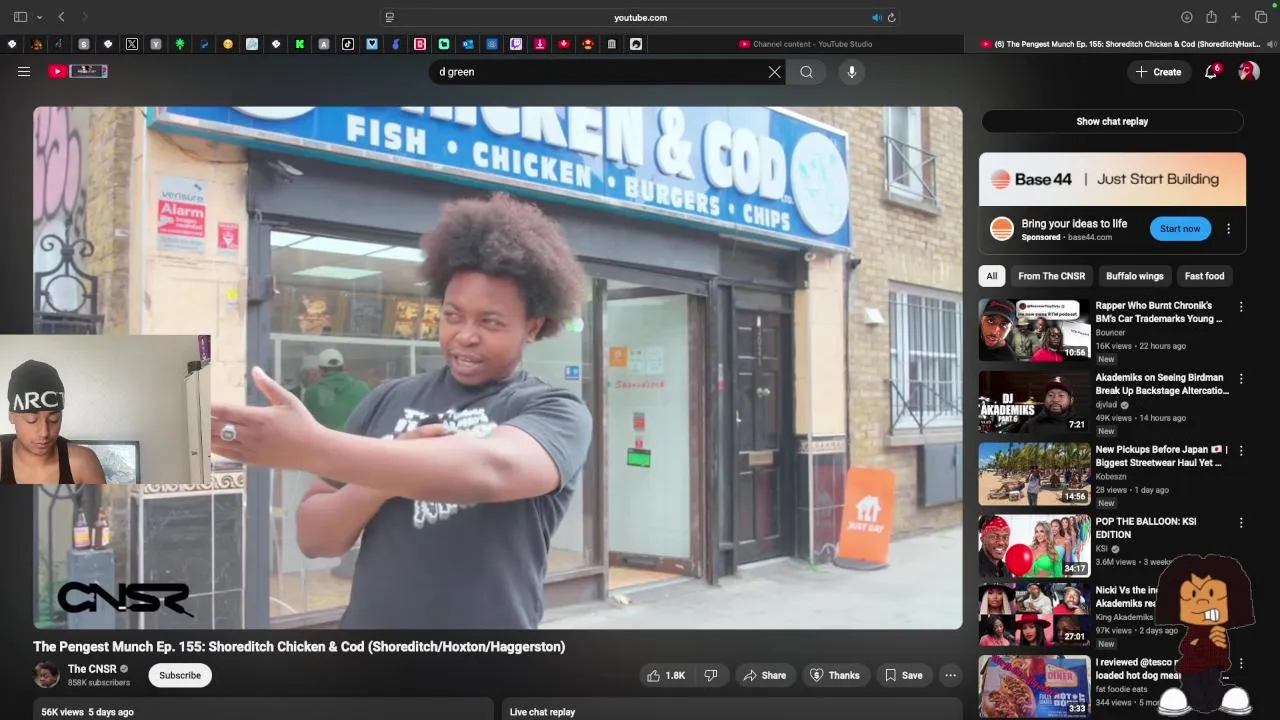This screenshot has width=1280, height=720.
Task: Open the Tesco loaded hot dog thumbnail
Action: click(1034, 686)
